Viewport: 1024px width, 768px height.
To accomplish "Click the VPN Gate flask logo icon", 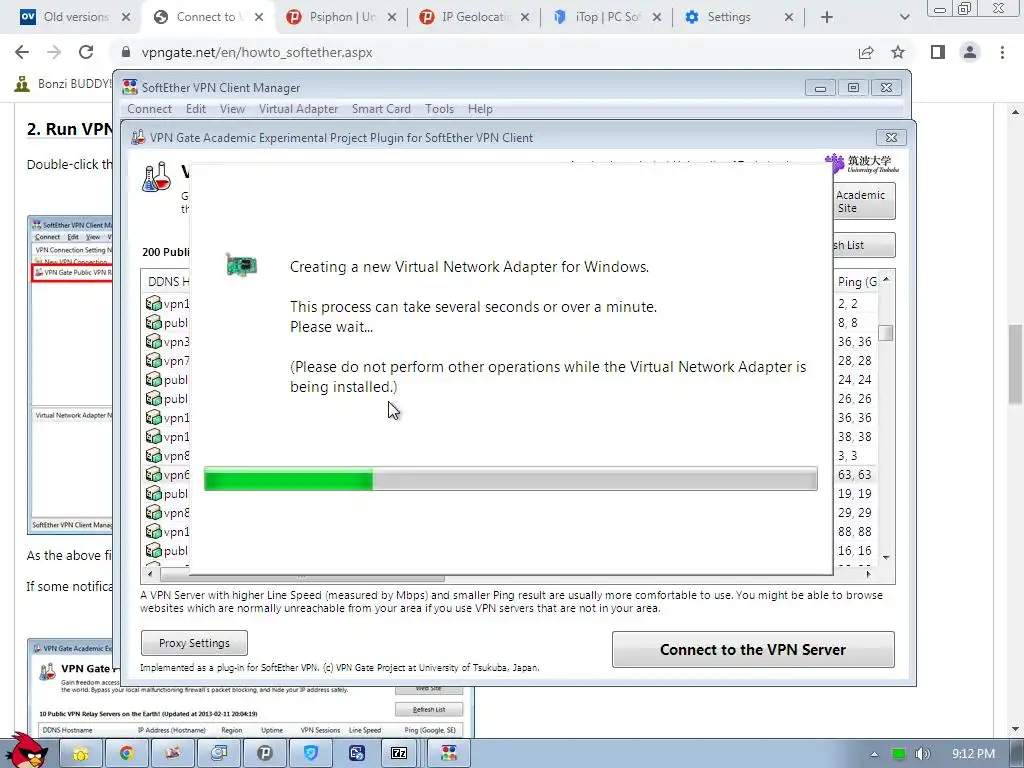I will [x=157, y=177].
